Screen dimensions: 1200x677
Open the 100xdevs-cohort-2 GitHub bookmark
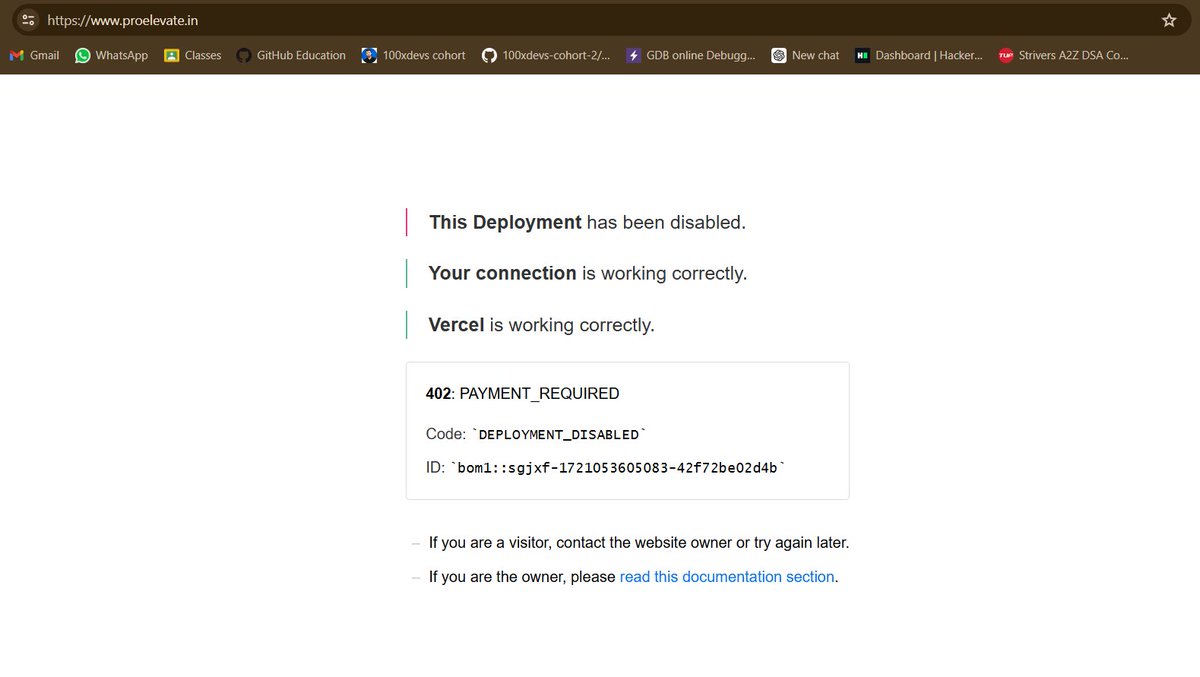[546, 56]
